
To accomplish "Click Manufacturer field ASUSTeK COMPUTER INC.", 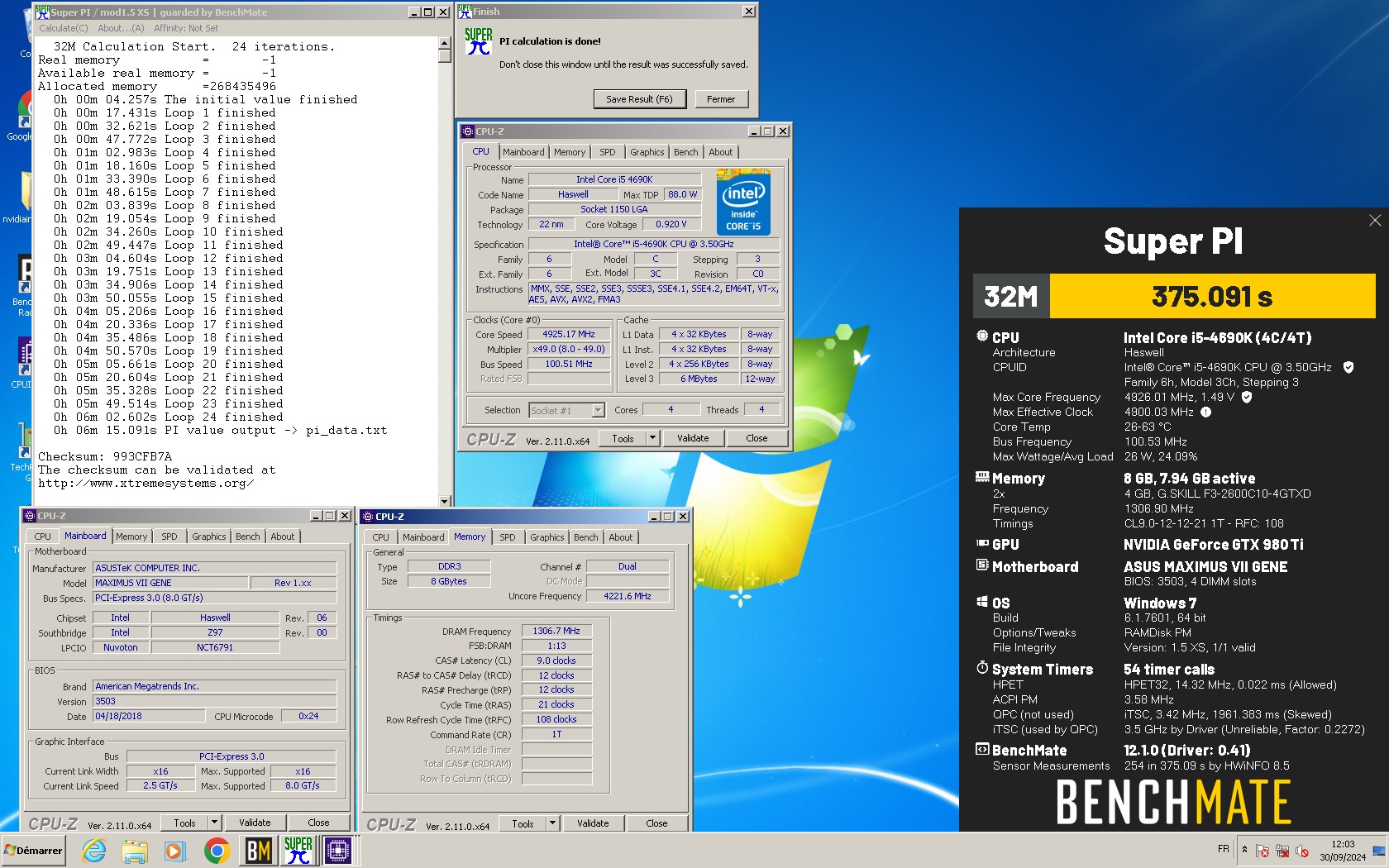I will coord(214,568).
